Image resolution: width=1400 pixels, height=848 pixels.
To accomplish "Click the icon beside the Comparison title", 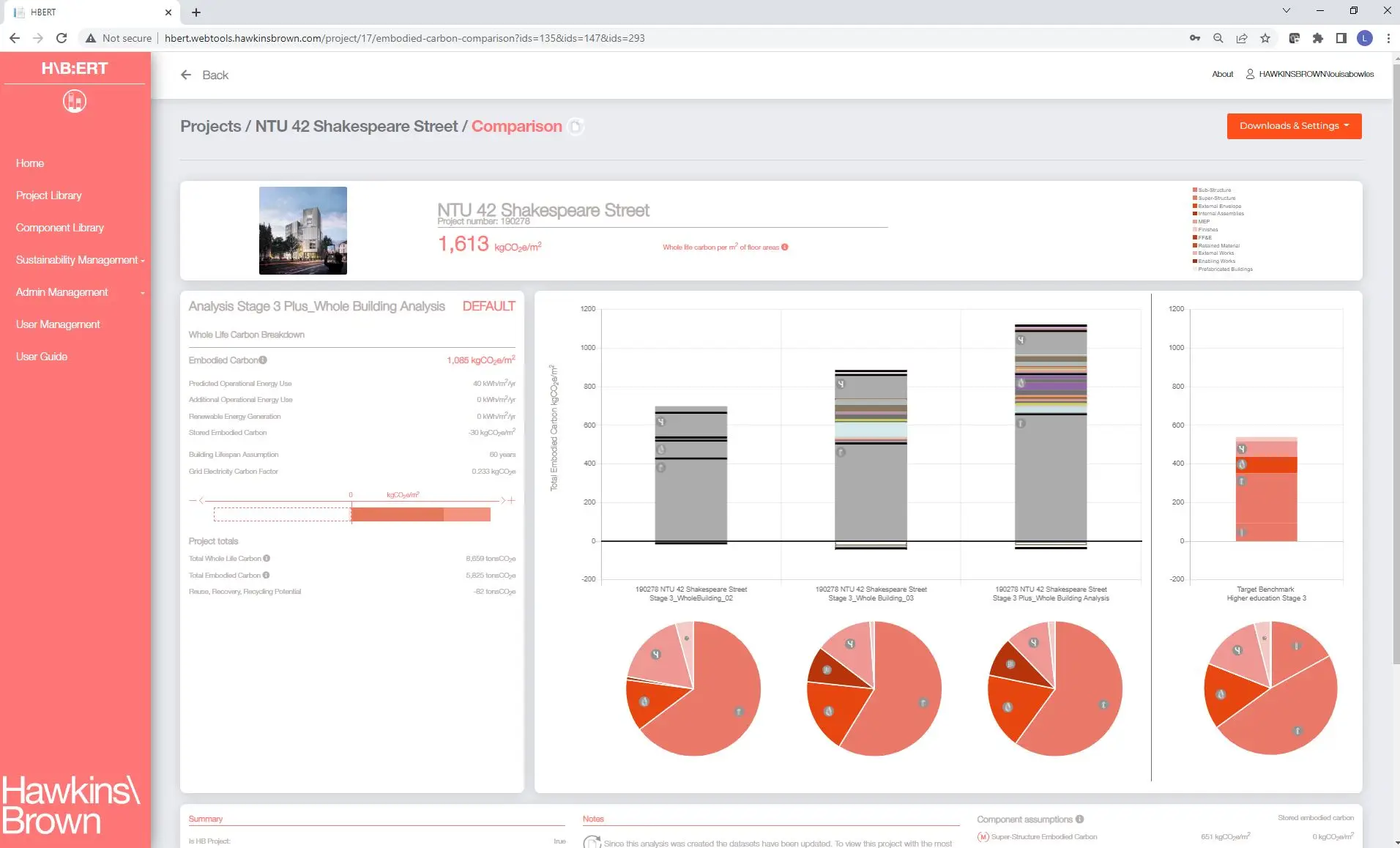I will (x=576, y=127).
